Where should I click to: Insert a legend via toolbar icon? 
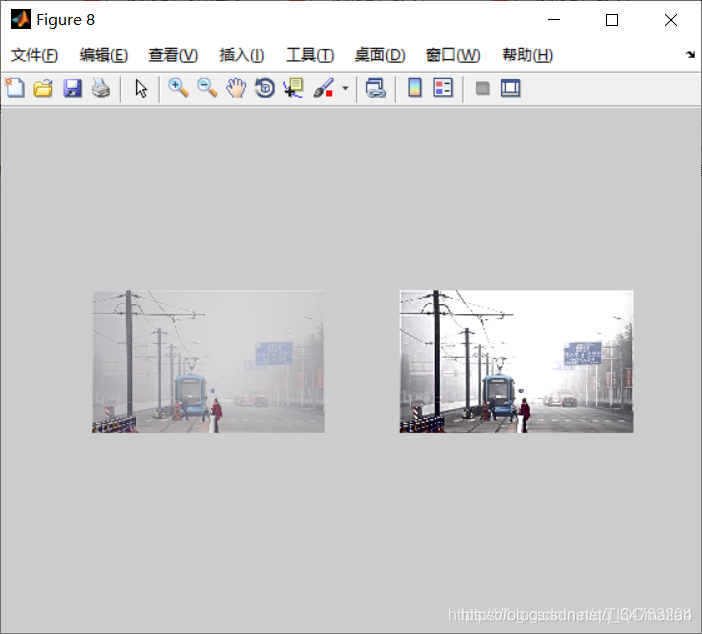coord(443,88)
